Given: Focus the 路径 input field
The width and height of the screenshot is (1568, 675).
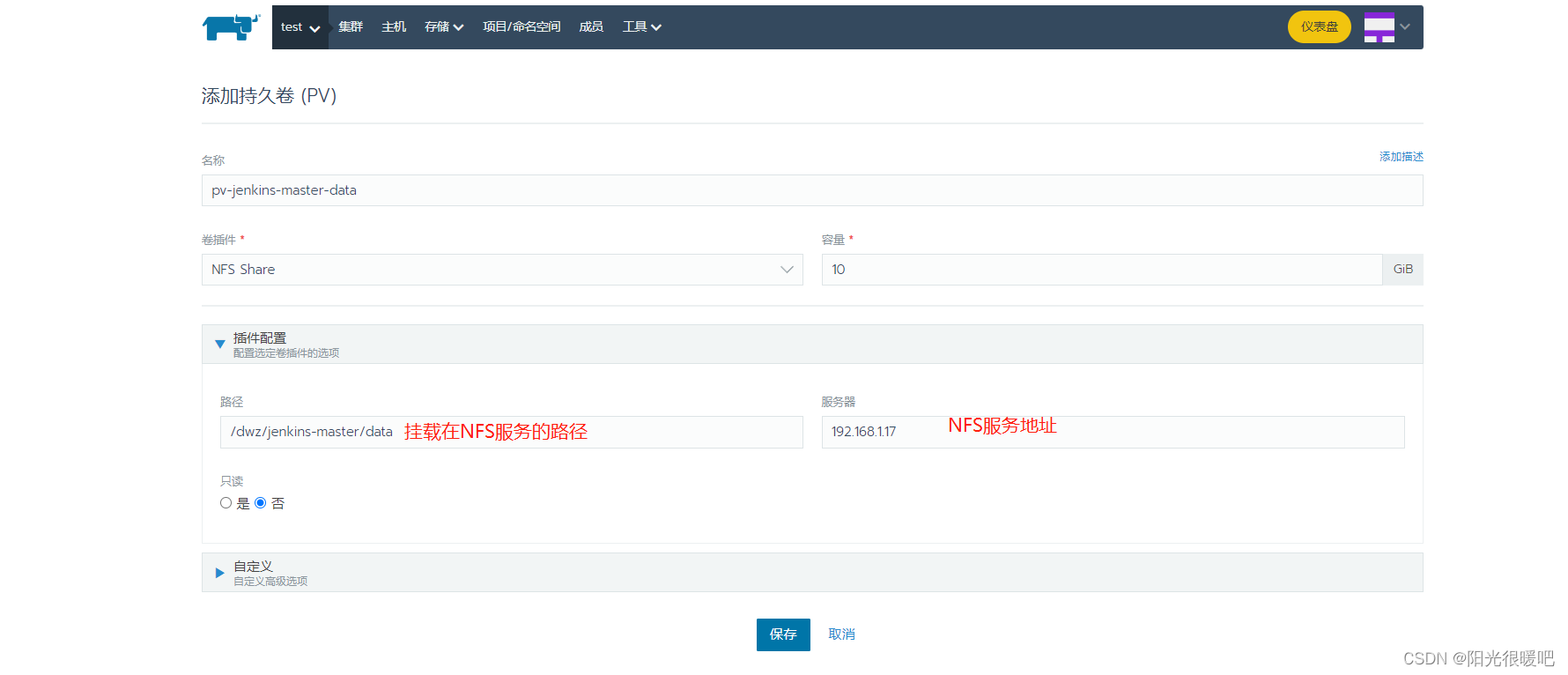Looking at the screenshot, I should [511, 432].
